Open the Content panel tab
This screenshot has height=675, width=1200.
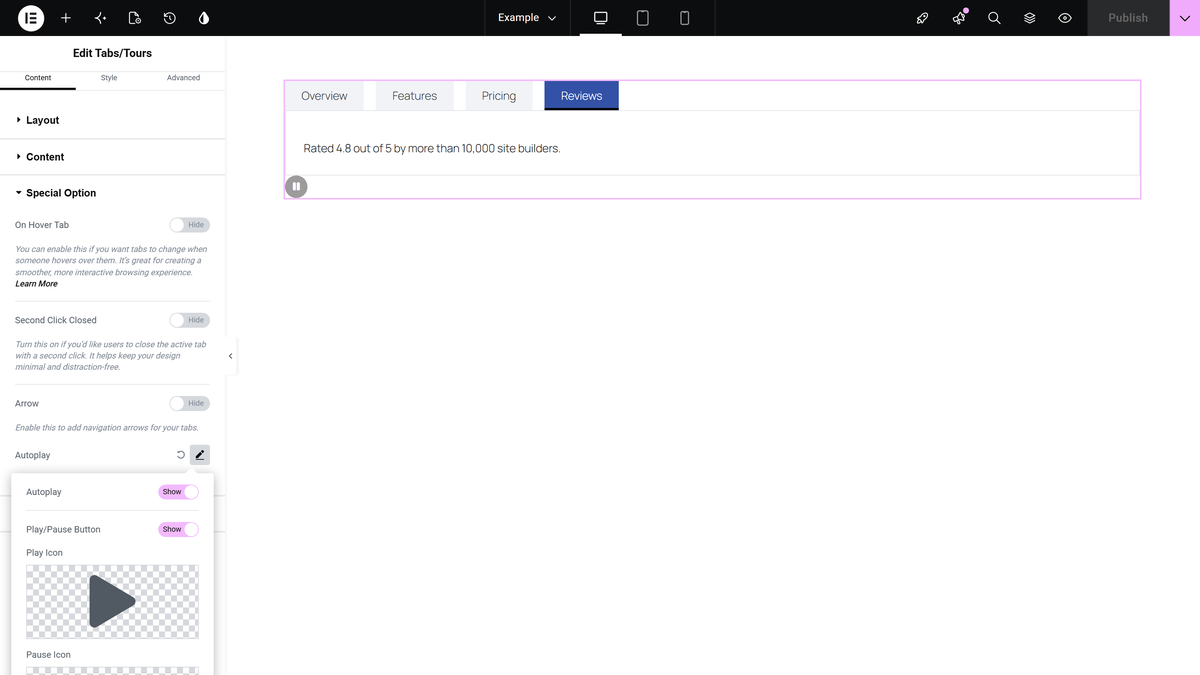point(38,78)
